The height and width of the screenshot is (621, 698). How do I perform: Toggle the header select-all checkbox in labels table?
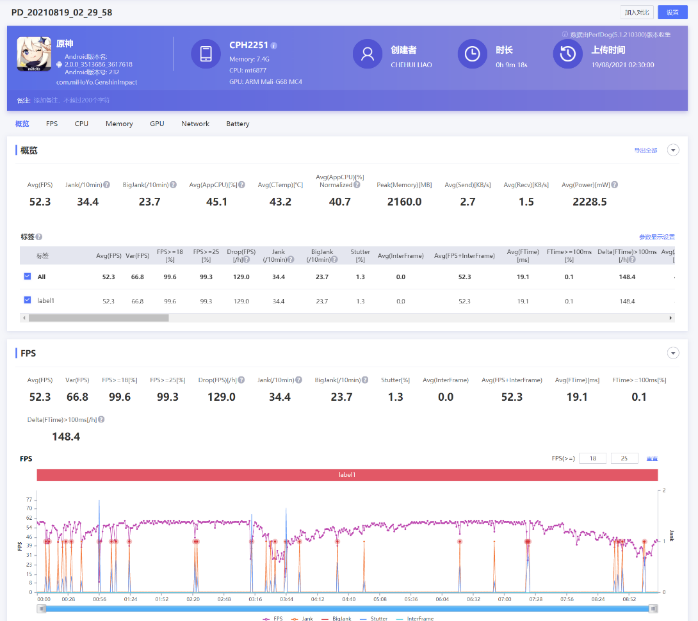pyautogui.click(x=27, y=255)
